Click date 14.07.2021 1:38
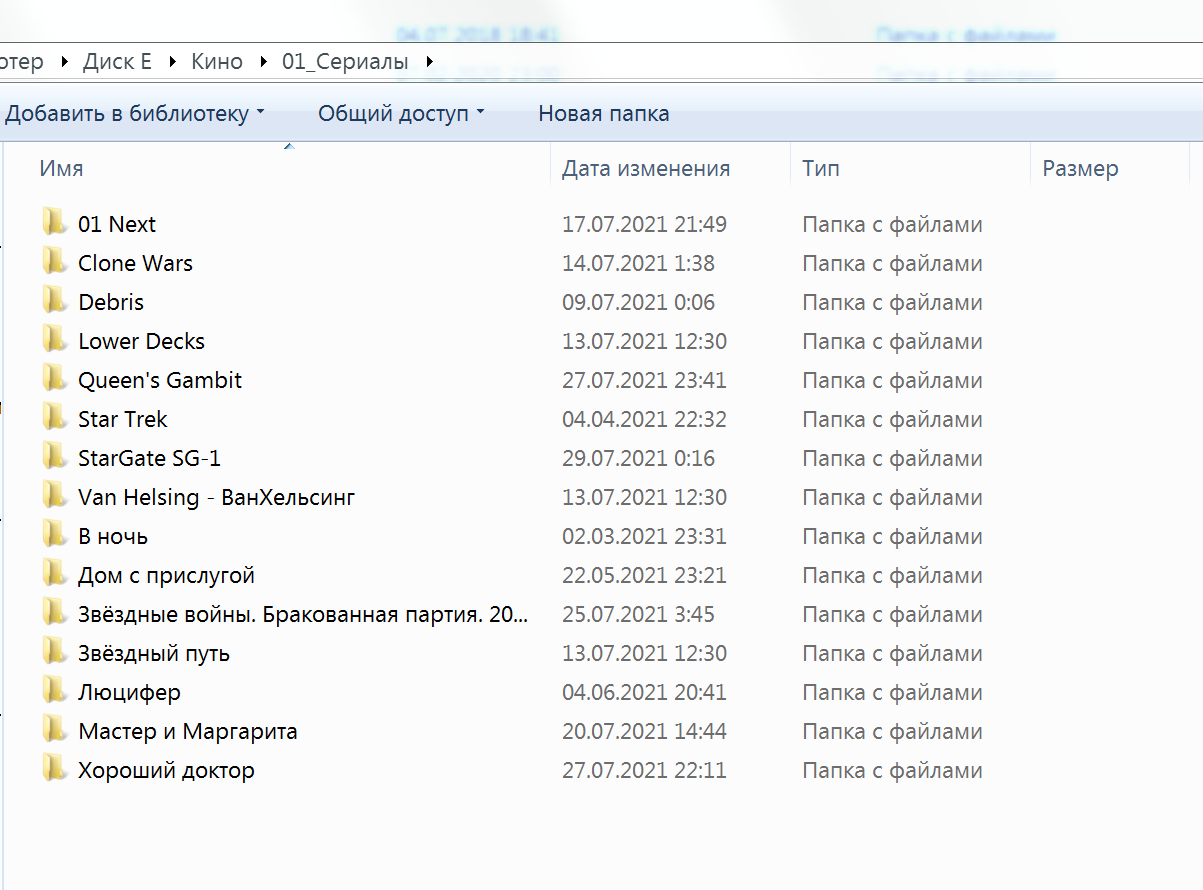Viewport: 1203px width, 890px height. point(638,263)
